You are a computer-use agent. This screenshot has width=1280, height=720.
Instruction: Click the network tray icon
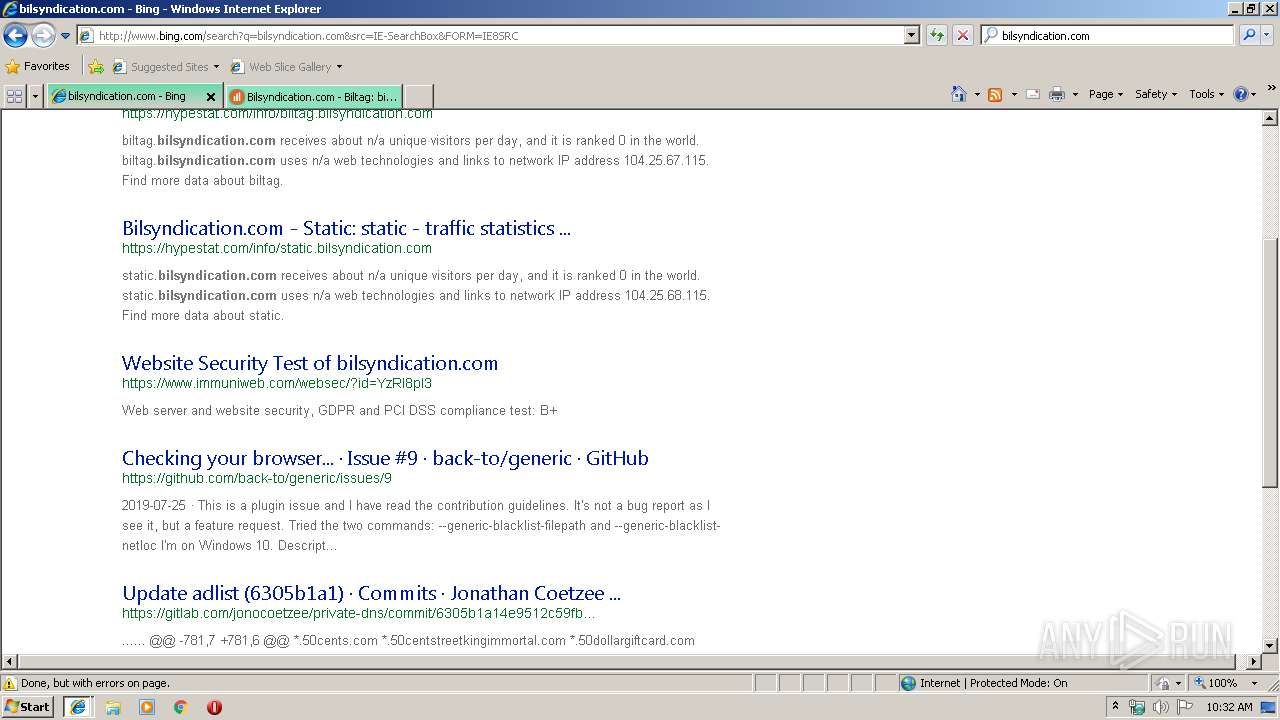tap(1137, 707)
